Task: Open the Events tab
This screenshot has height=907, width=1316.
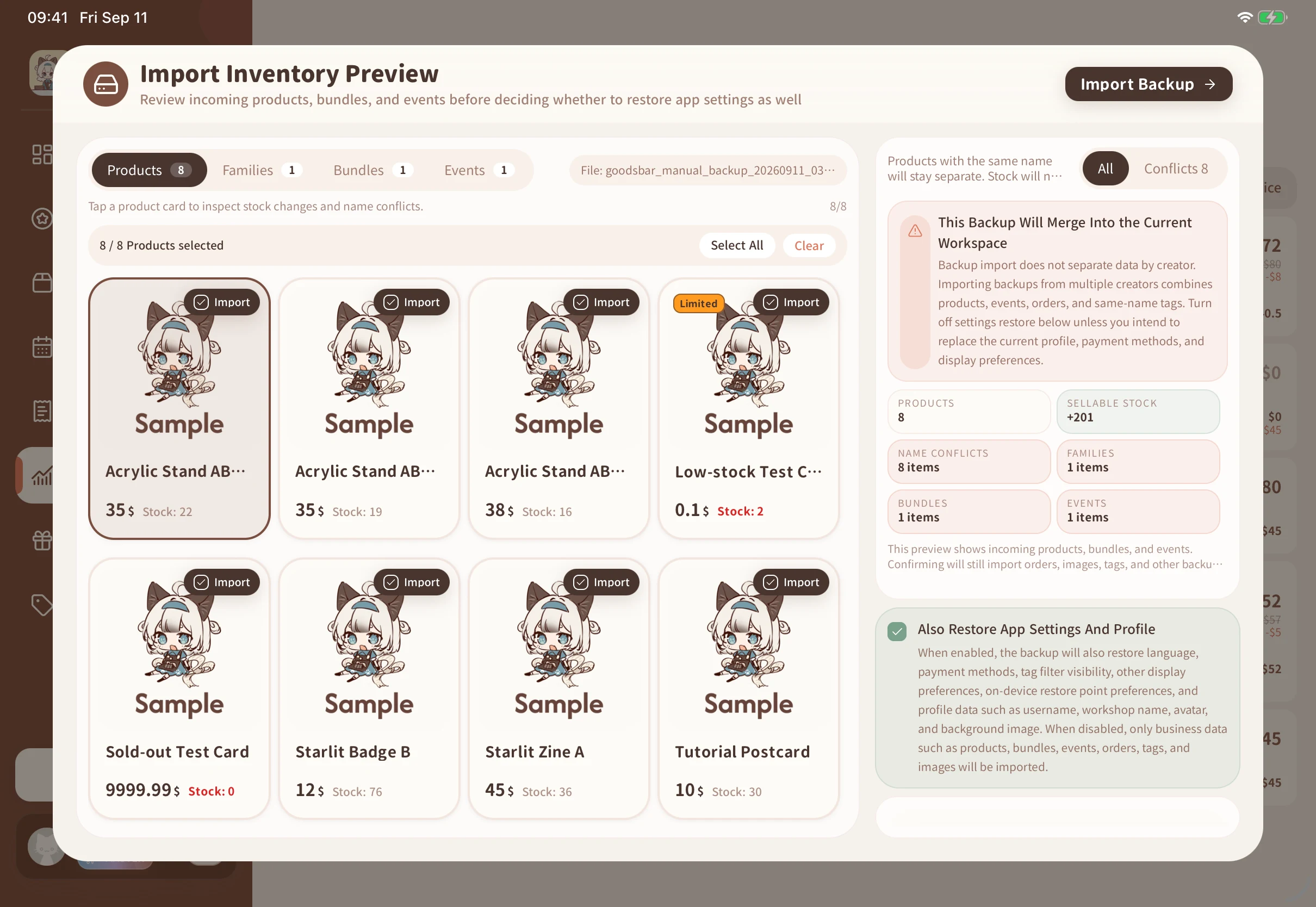Action: [x=479, y=170]
